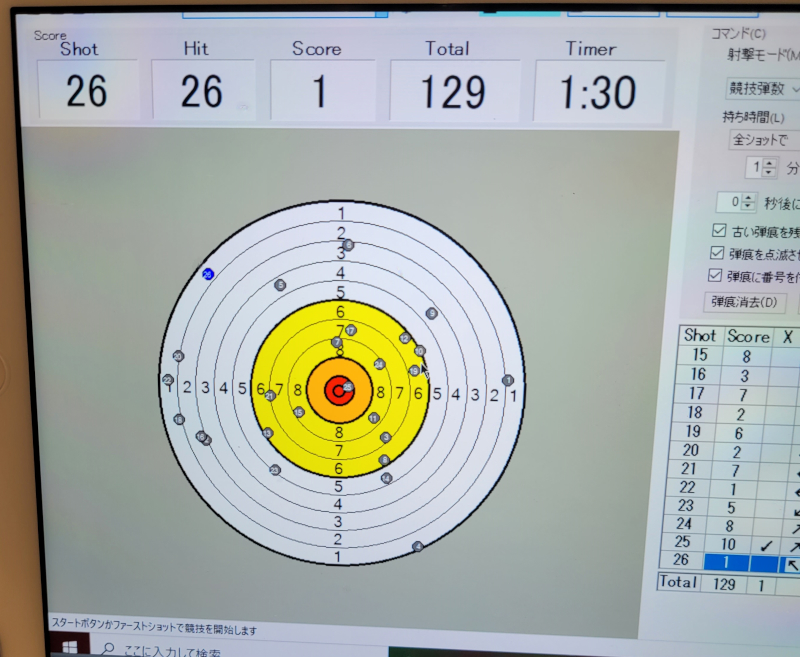Click the 弾痕消去(D) button
Image resolution: width=800 pixels, height=657 pixels.
click(744, 302)
